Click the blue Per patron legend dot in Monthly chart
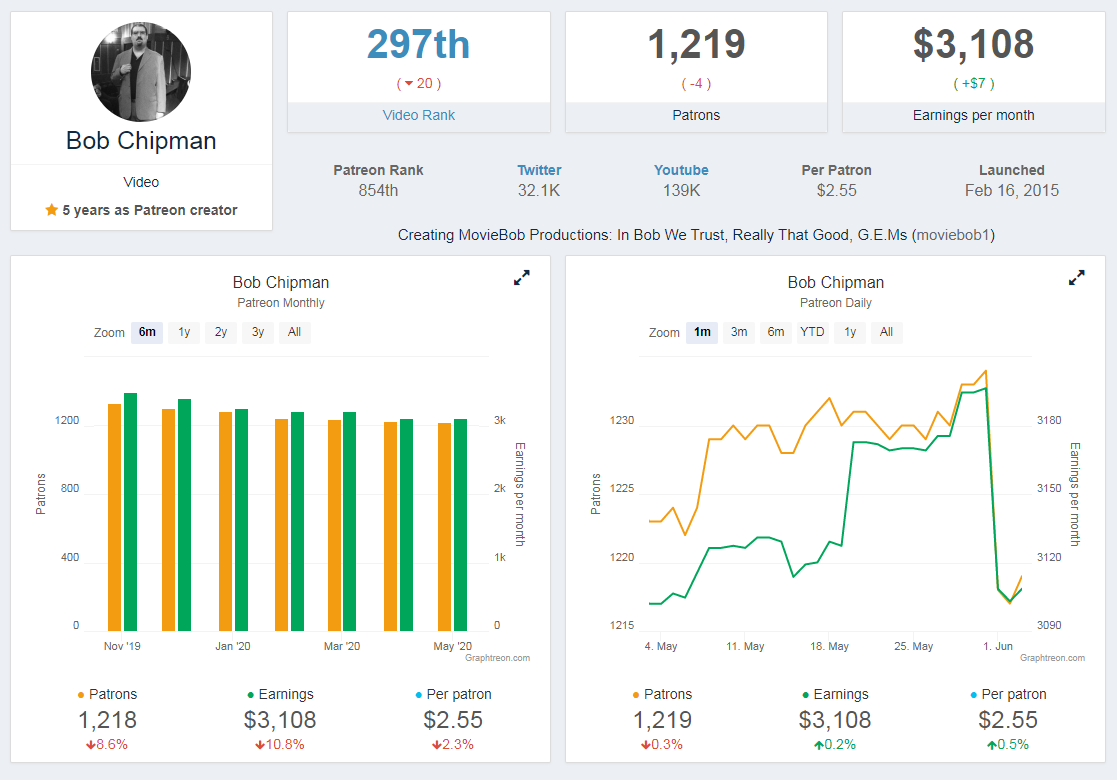The height and width of the screenshot is (780, 1117). (418, 695)
